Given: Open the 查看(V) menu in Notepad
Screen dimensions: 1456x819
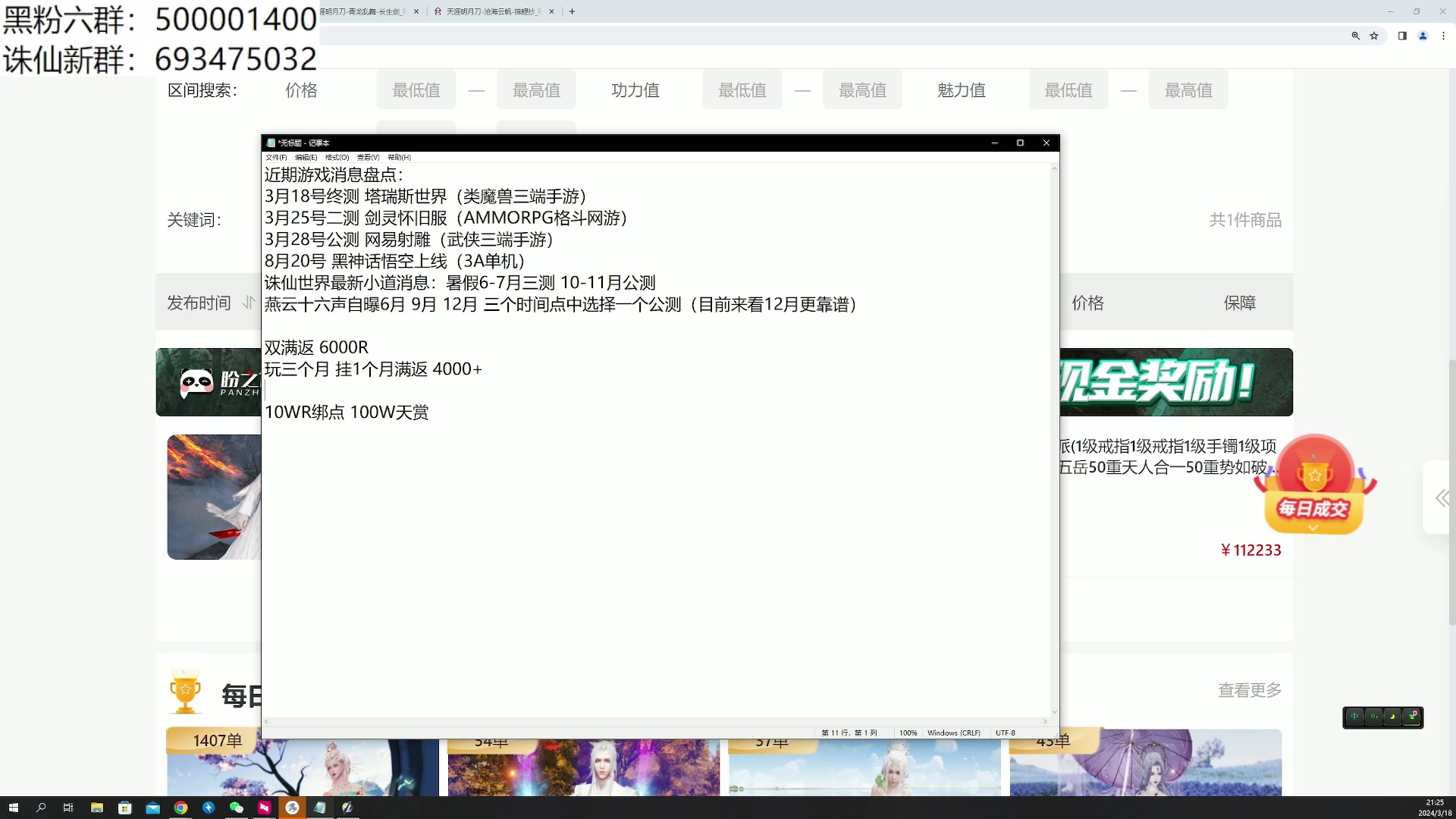Looking at the screenshot, I should (368, 157).
